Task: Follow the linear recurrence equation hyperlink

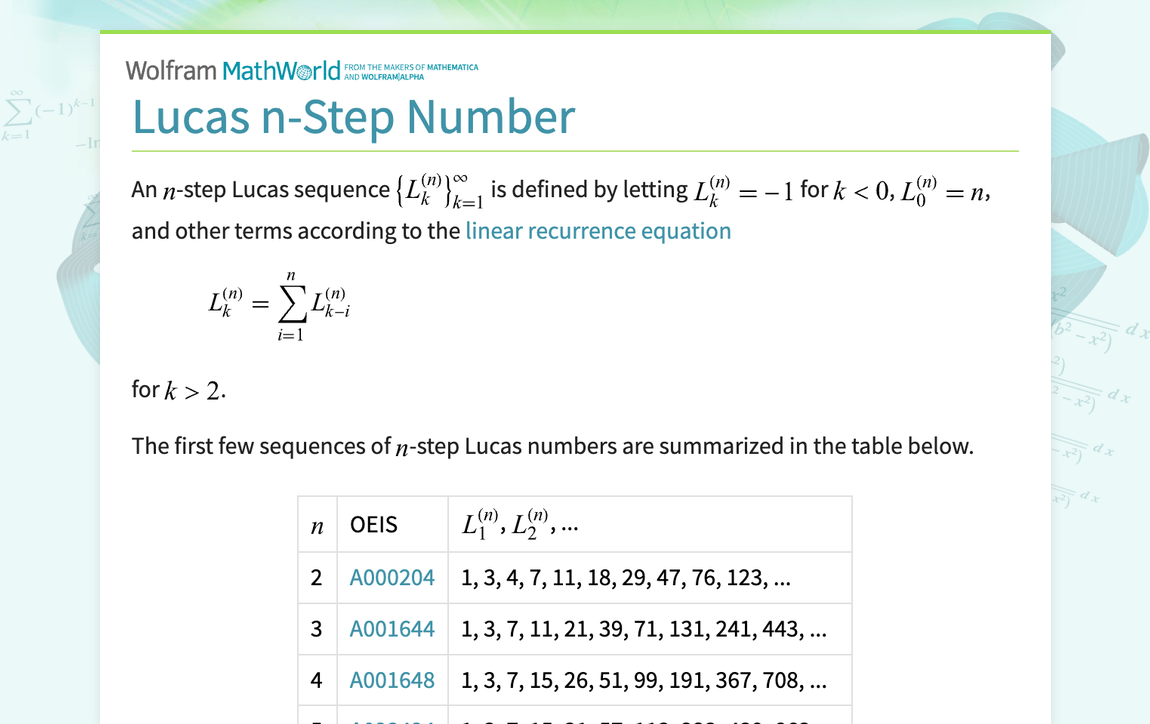Action: (x=596, y=230)
